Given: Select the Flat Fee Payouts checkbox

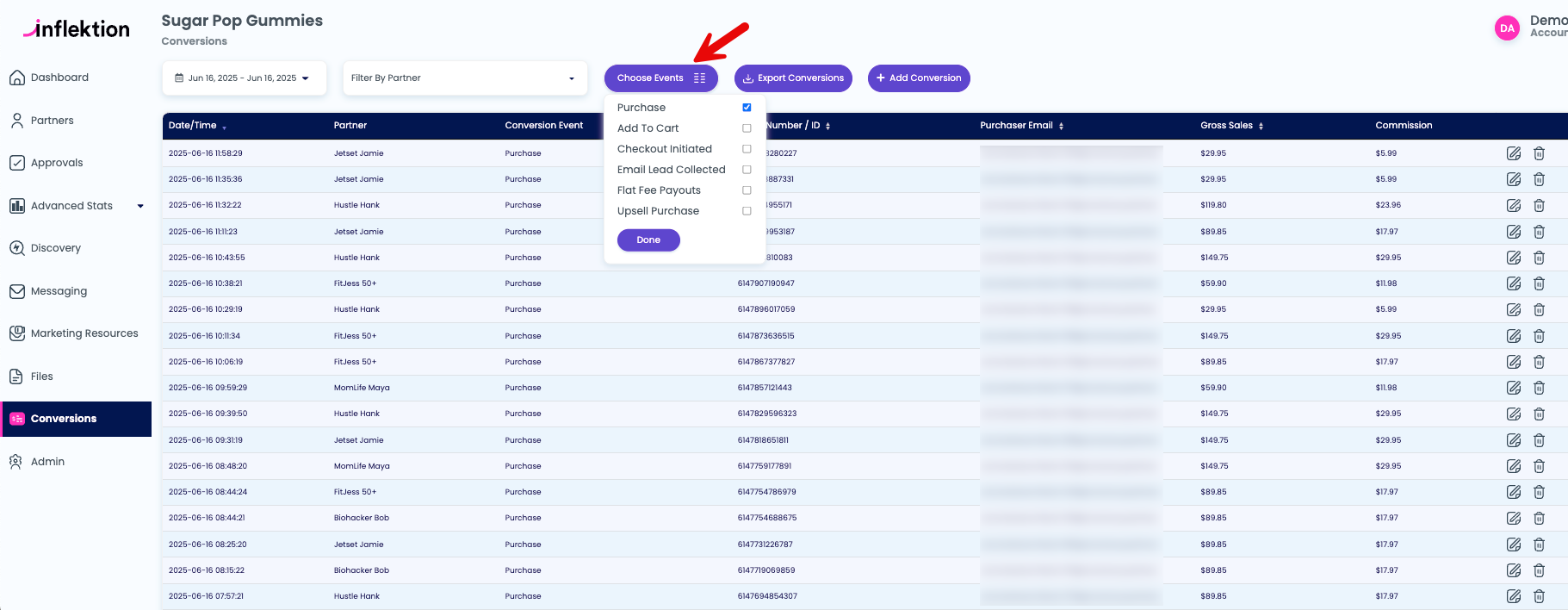Looking at the screenshot, I should (747, 190).
